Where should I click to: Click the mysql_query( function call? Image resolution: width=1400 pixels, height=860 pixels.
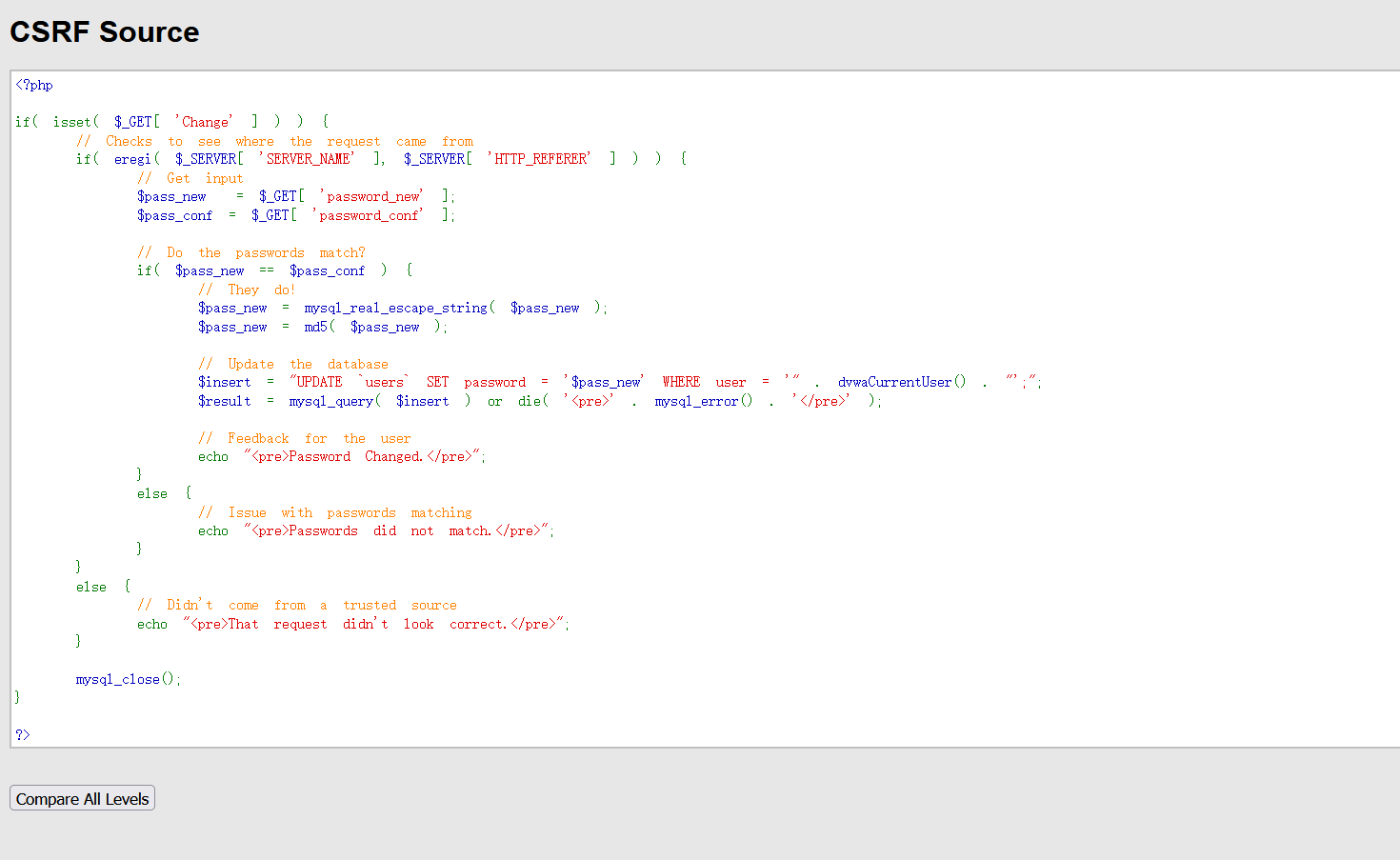pos(335,401)
